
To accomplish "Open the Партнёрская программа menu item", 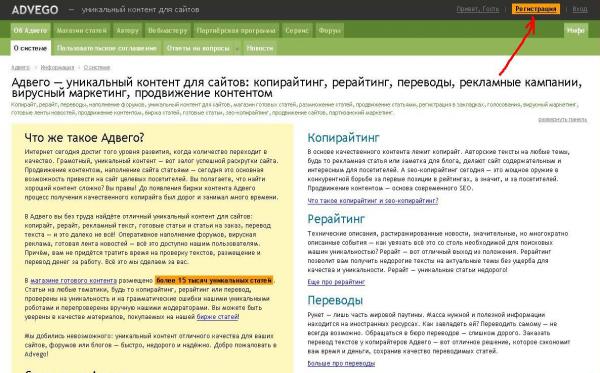I will [x=236, y=30].
